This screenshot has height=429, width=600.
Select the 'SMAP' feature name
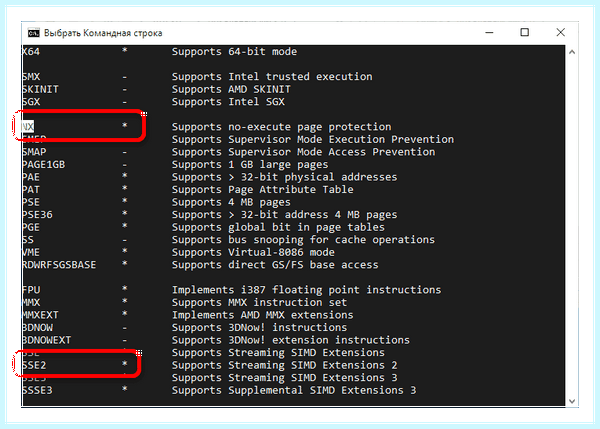coord(34,152)
